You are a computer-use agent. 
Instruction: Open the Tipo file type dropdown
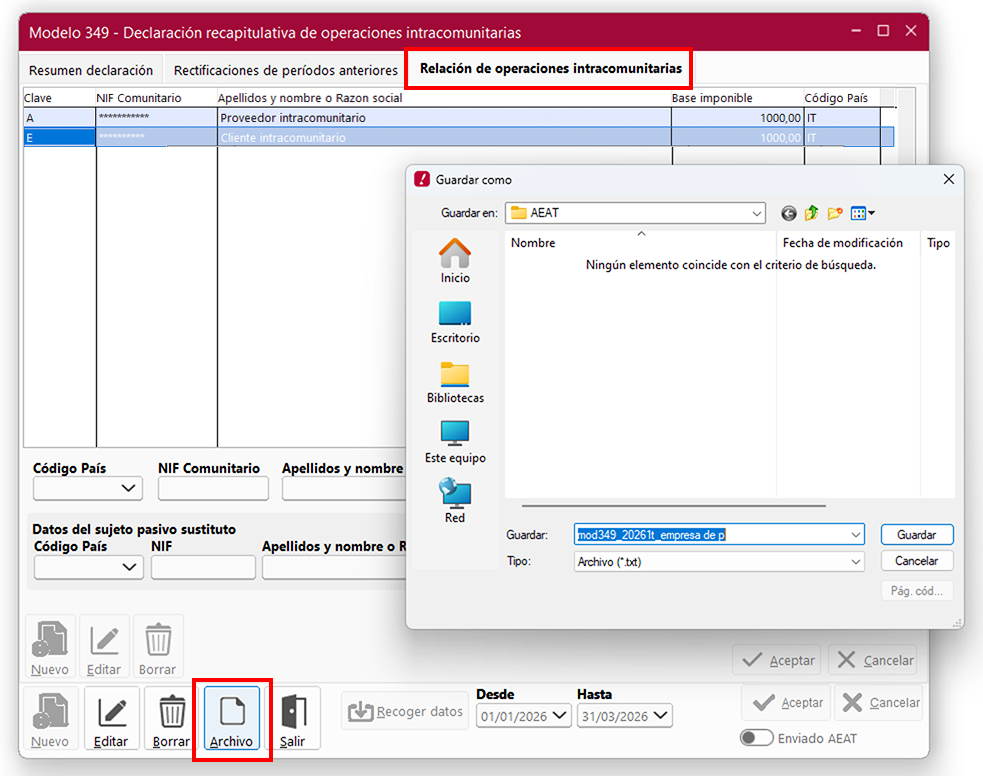pos(855,562)
